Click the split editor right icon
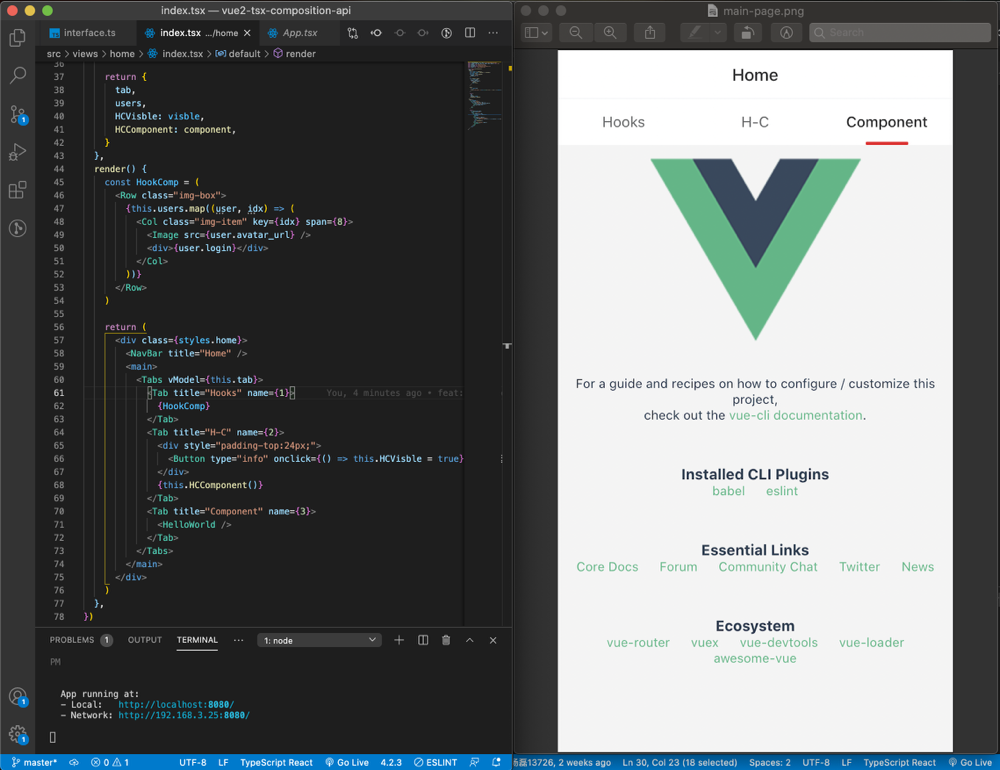 coord(470,33)
